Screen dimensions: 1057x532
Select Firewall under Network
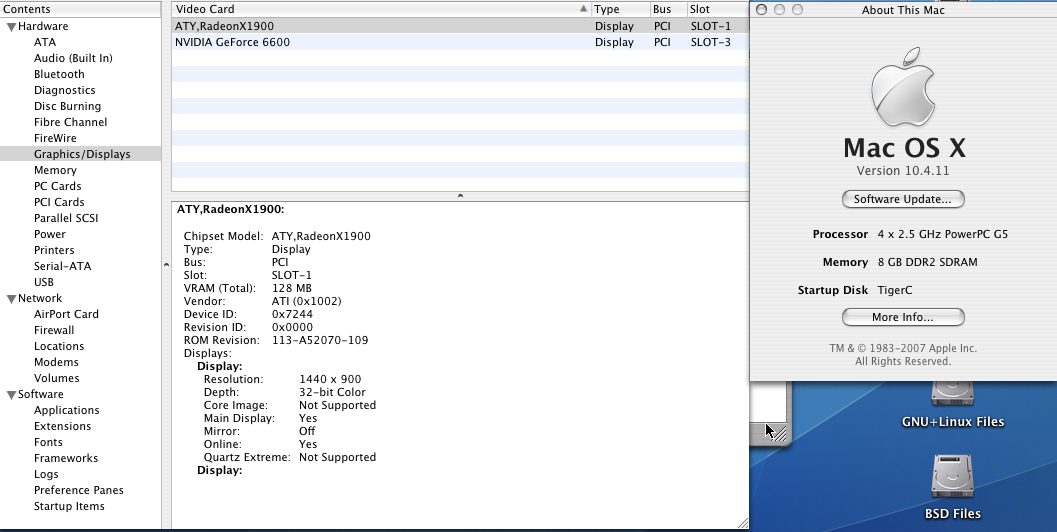(54, 330)
